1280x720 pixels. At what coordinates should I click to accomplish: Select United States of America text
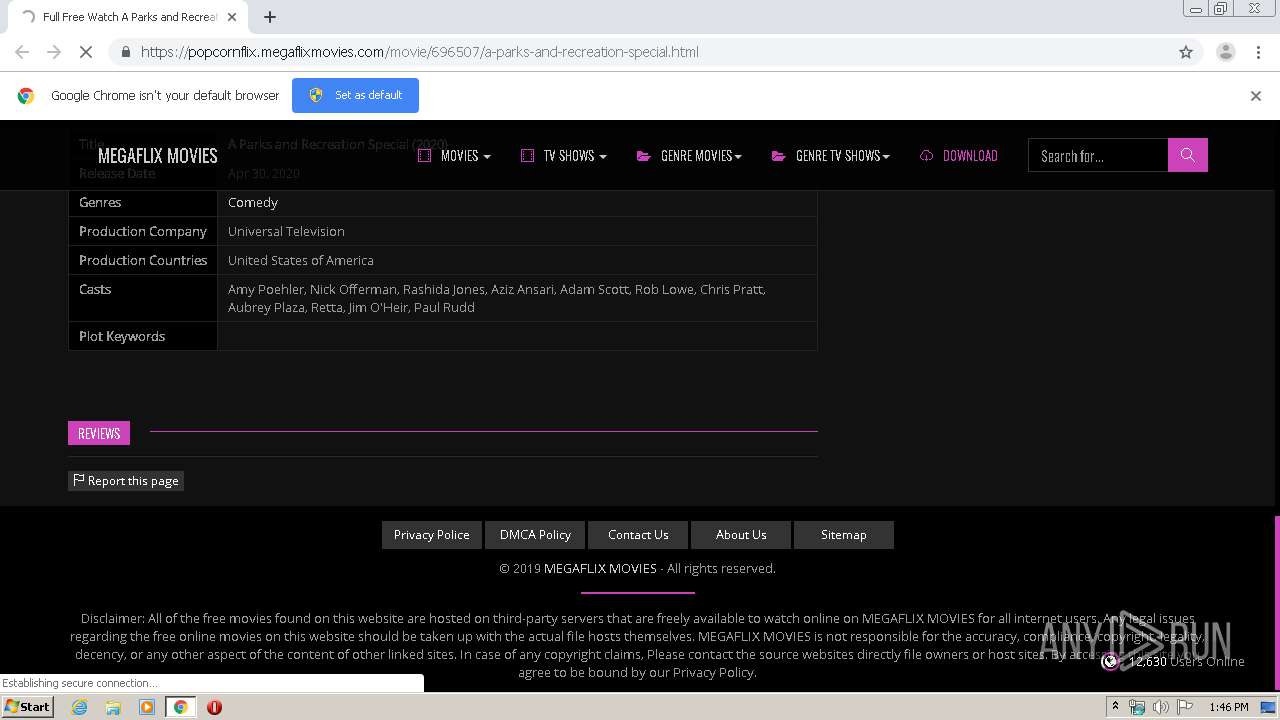(301, 260)
